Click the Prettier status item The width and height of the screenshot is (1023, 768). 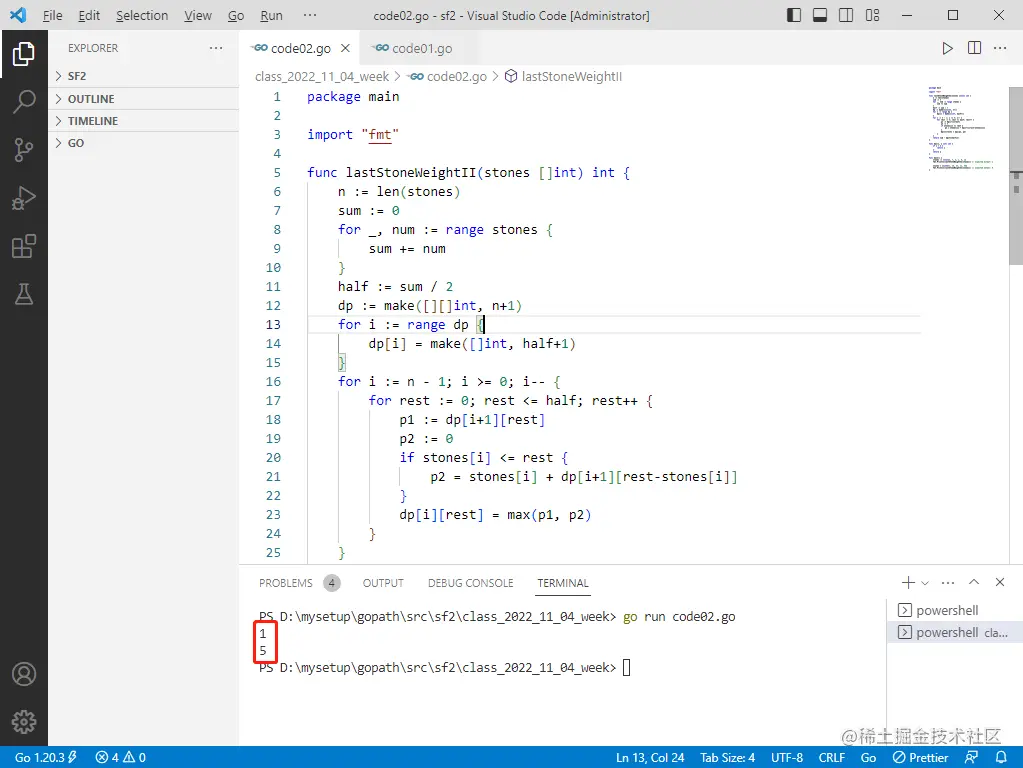[x=920, y=758]
